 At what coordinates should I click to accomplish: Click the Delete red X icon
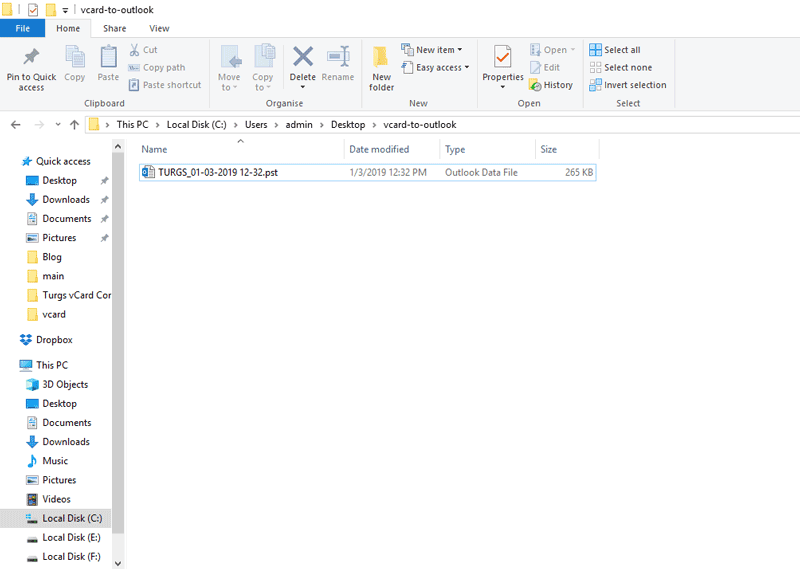coord(303,57)
